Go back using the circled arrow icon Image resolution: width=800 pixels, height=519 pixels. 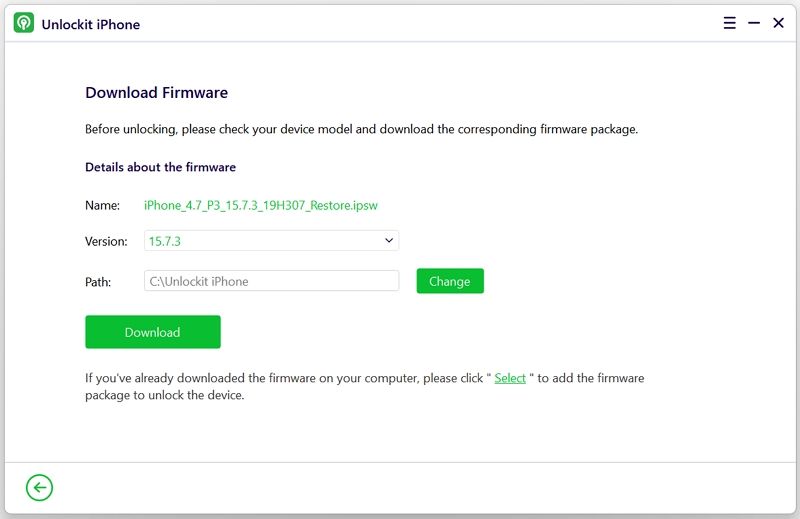pyautogui.click(x=39, y=487)
